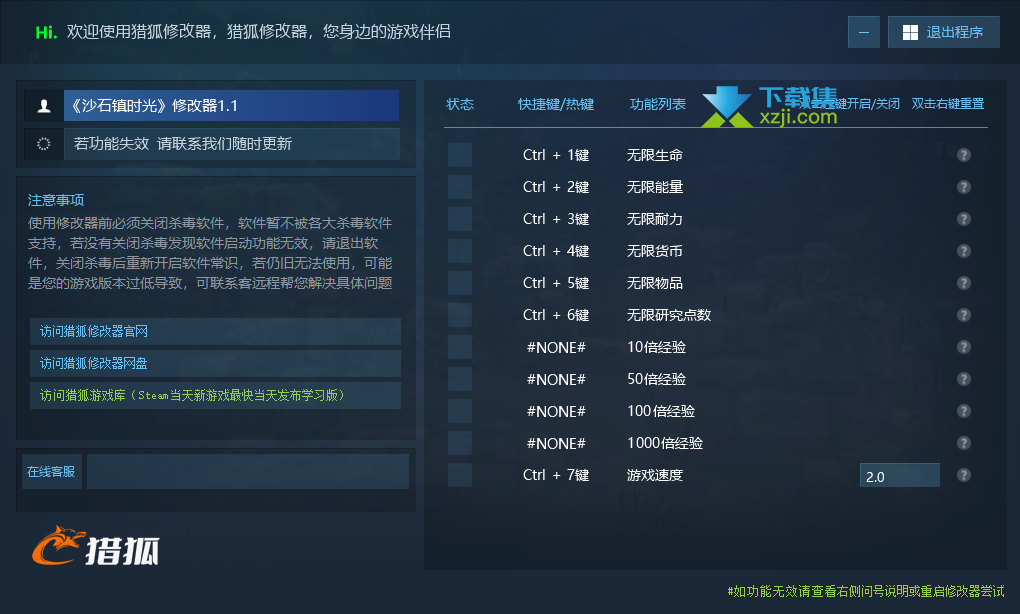Click the 10倍经验 function label

(x=656, y=347)
